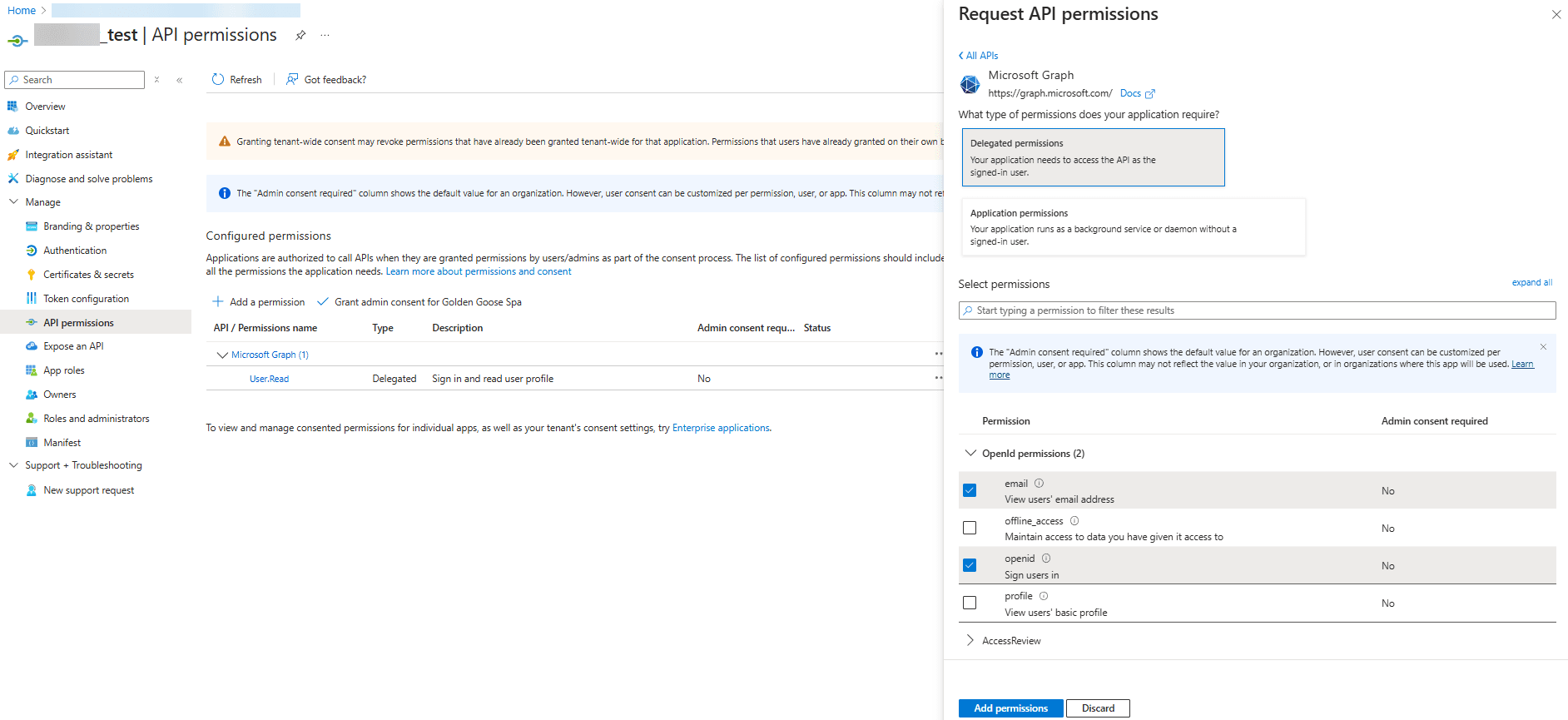Click expand all link in Select permissions
1568x720 pixels.
pos(1531,282)
